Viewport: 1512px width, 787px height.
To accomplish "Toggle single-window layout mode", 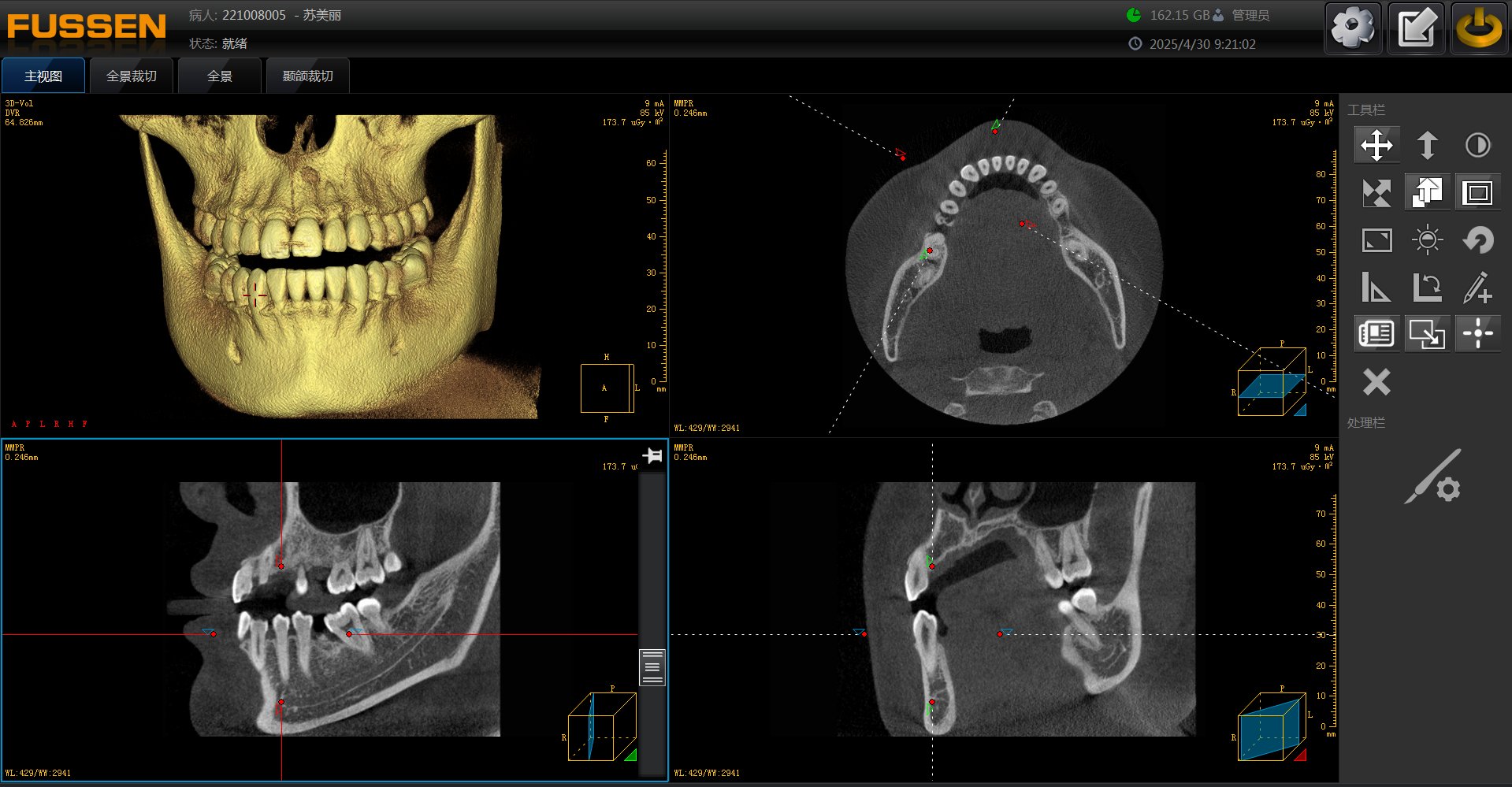I will [1479, 191].
